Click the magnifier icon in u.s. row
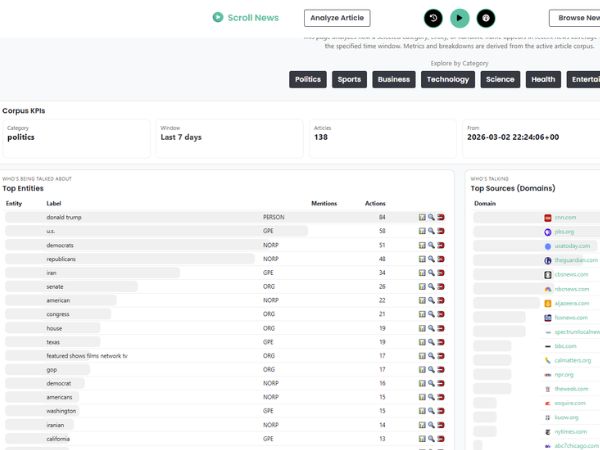Viewport: 600px width, 450px height. 431,231
